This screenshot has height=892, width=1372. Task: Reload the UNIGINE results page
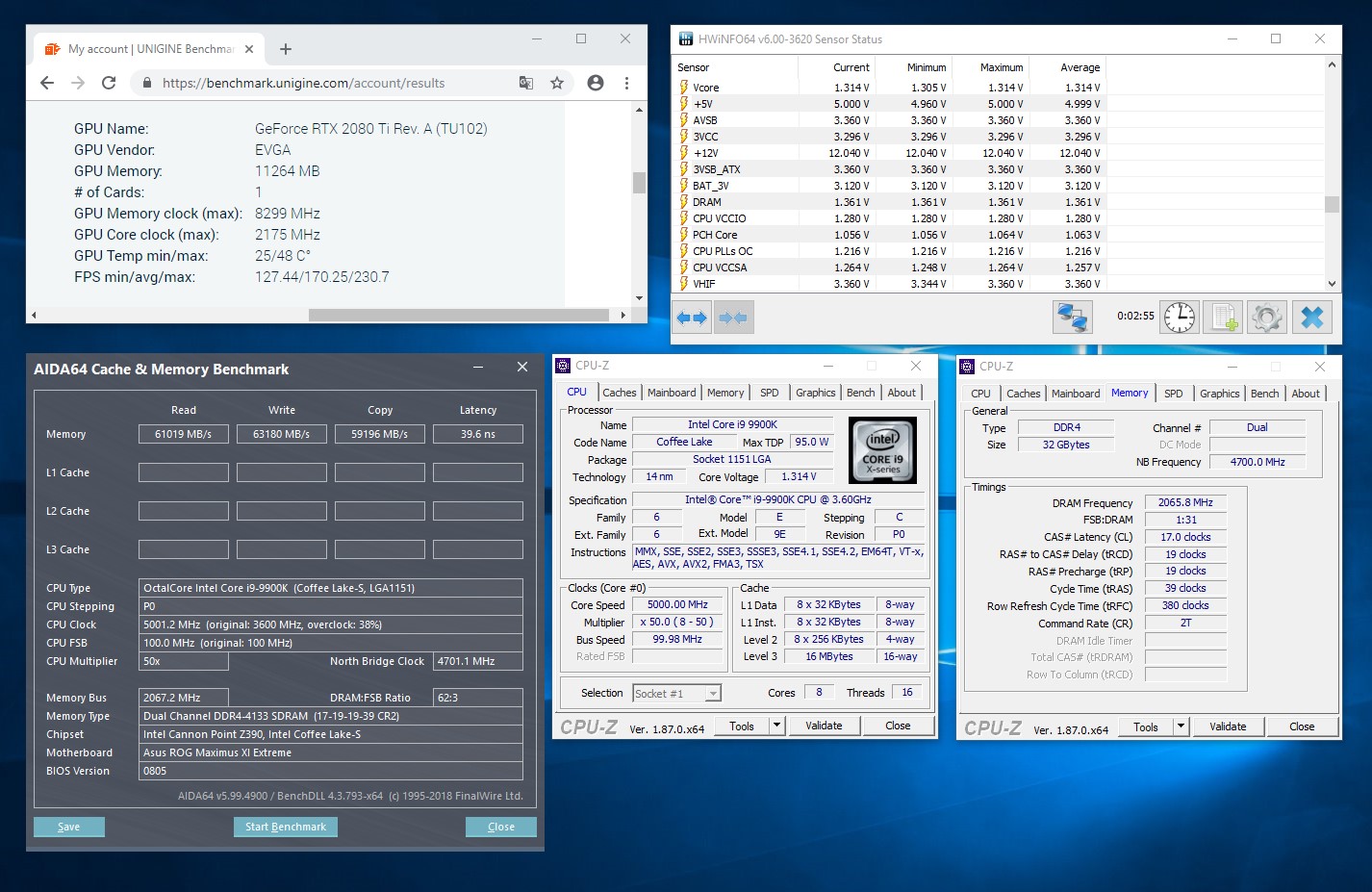click(x=109, y=83)
